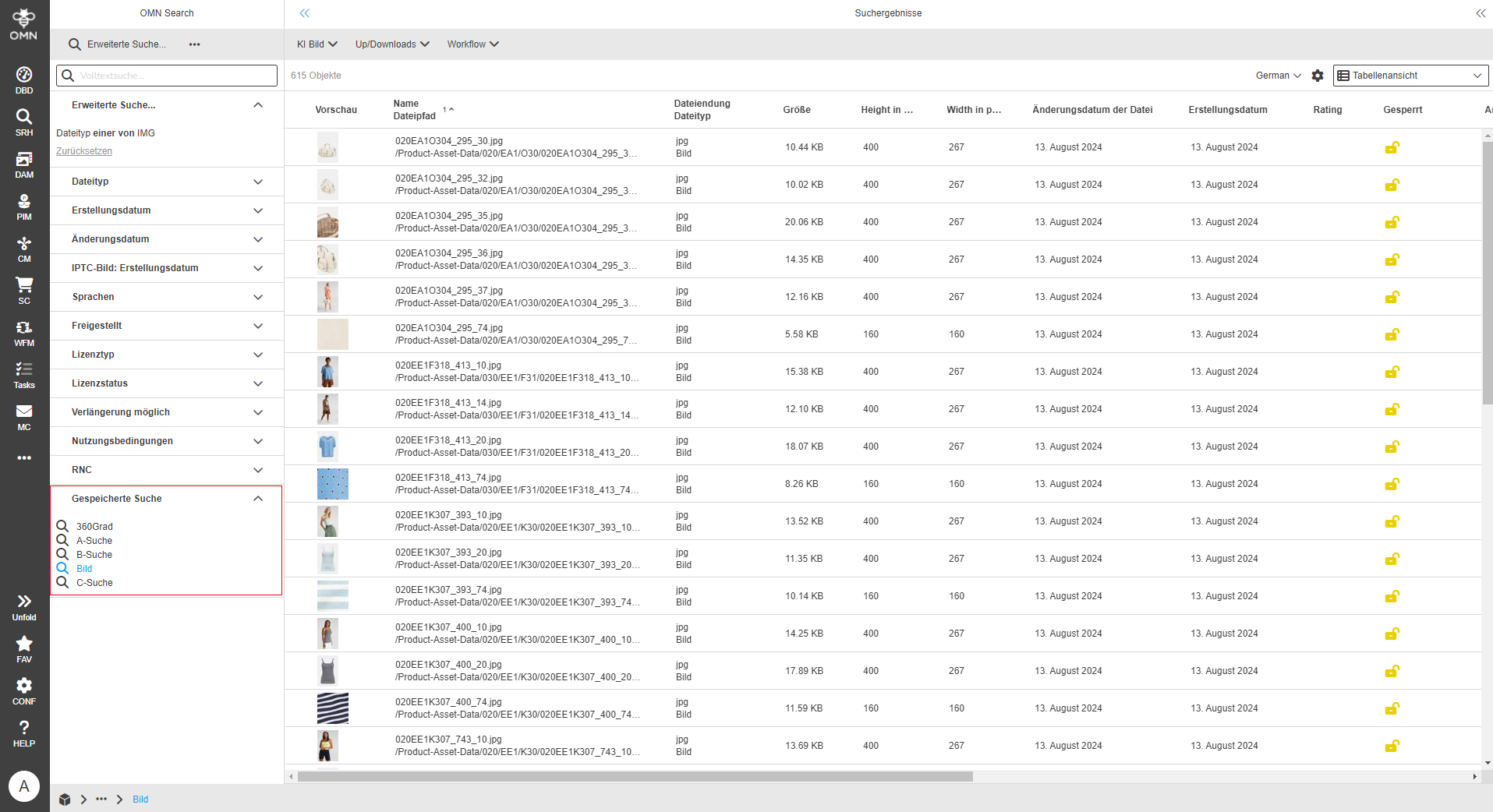Select the SRH search module
The image size is (1493, 812).
coord(23,122)
